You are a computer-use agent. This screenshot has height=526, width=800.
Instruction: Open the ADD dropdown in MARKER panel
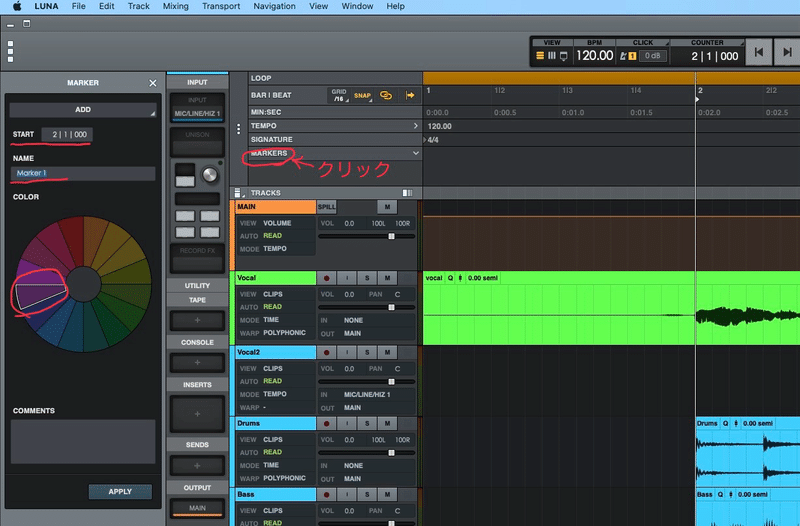tap(83, 110)
